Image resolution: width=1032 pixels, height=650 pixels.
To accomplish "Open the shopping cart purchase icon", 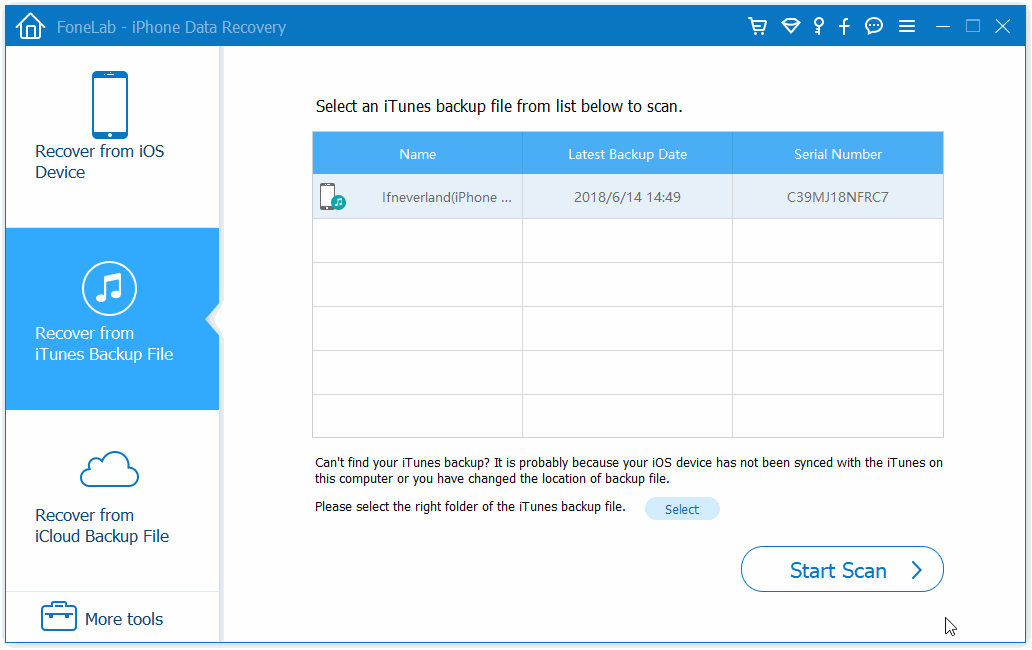I will pos(758,26).
